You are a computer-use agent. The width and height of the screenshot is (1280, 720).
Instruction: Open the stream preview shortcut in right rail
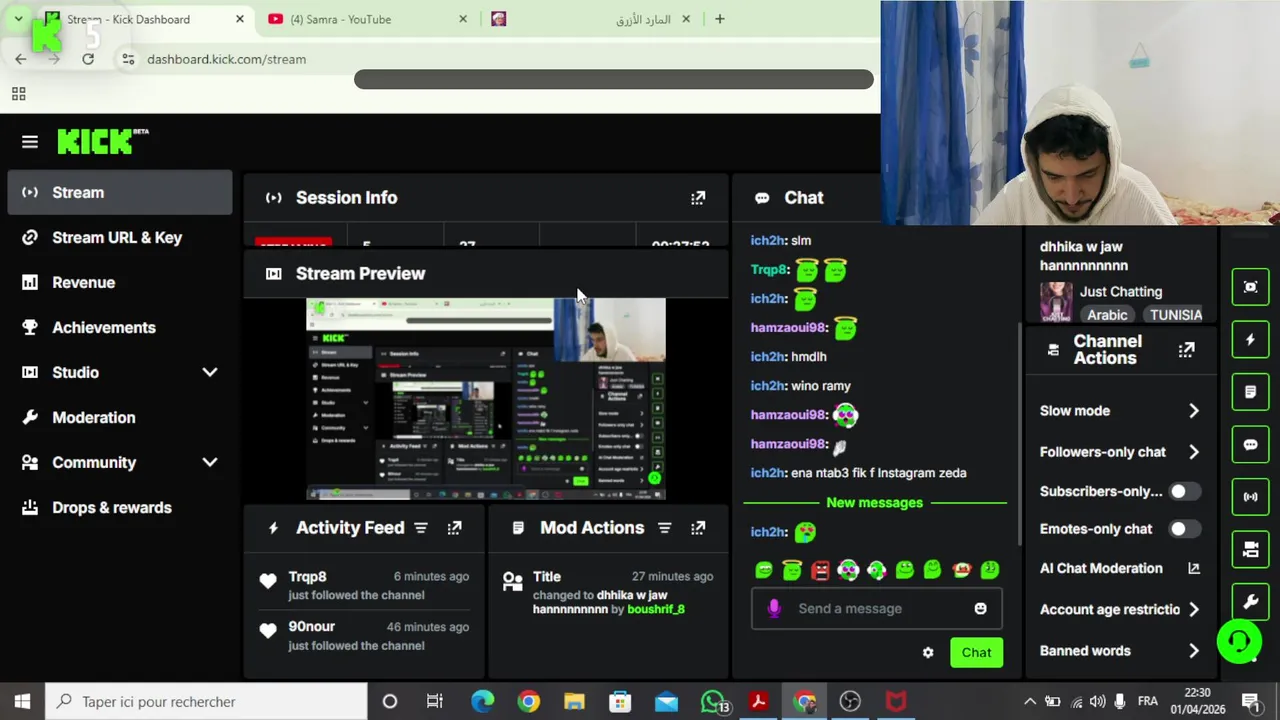point(1250,287)
